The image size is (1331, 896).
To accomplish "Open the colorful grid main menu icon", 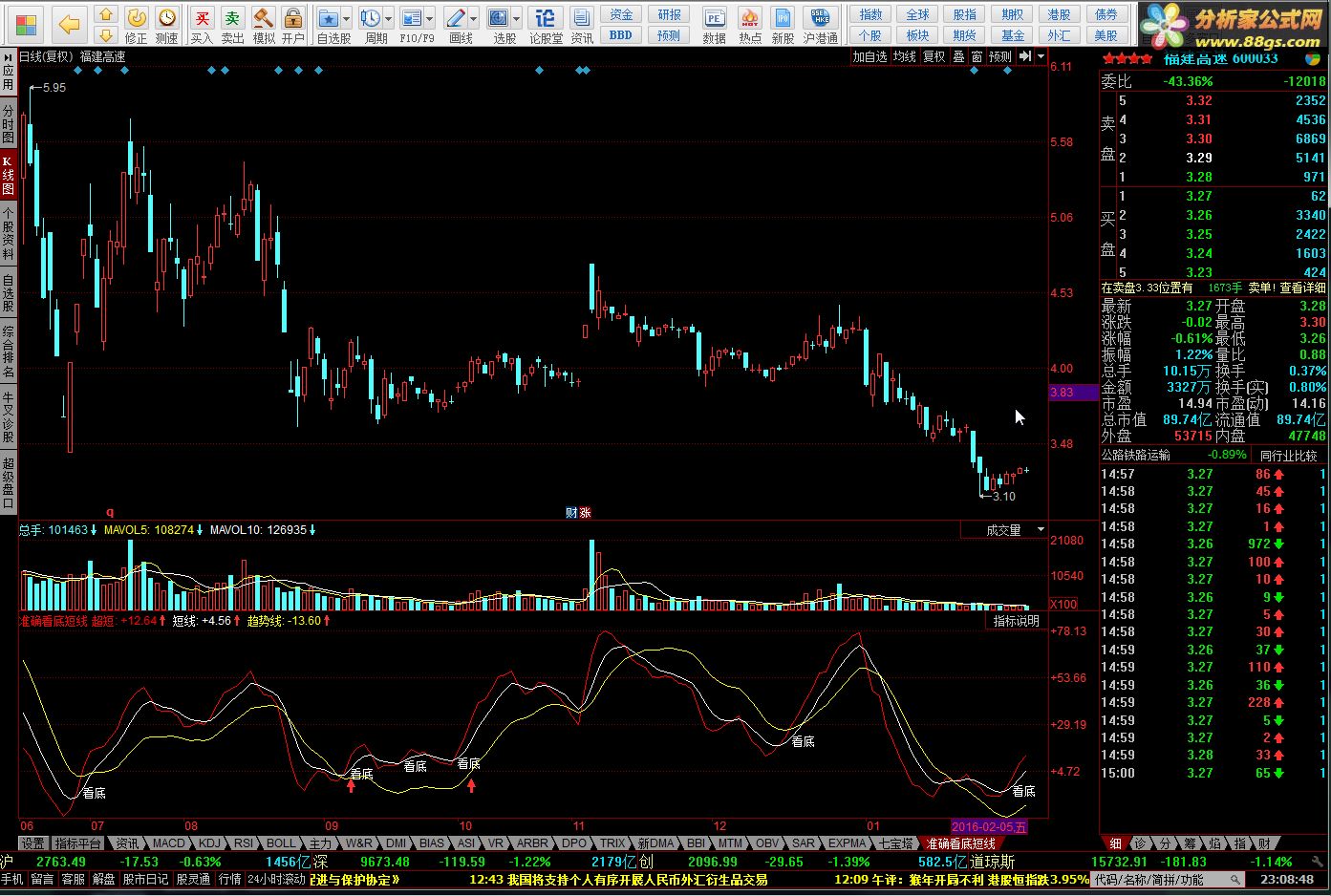I will 26,24.
